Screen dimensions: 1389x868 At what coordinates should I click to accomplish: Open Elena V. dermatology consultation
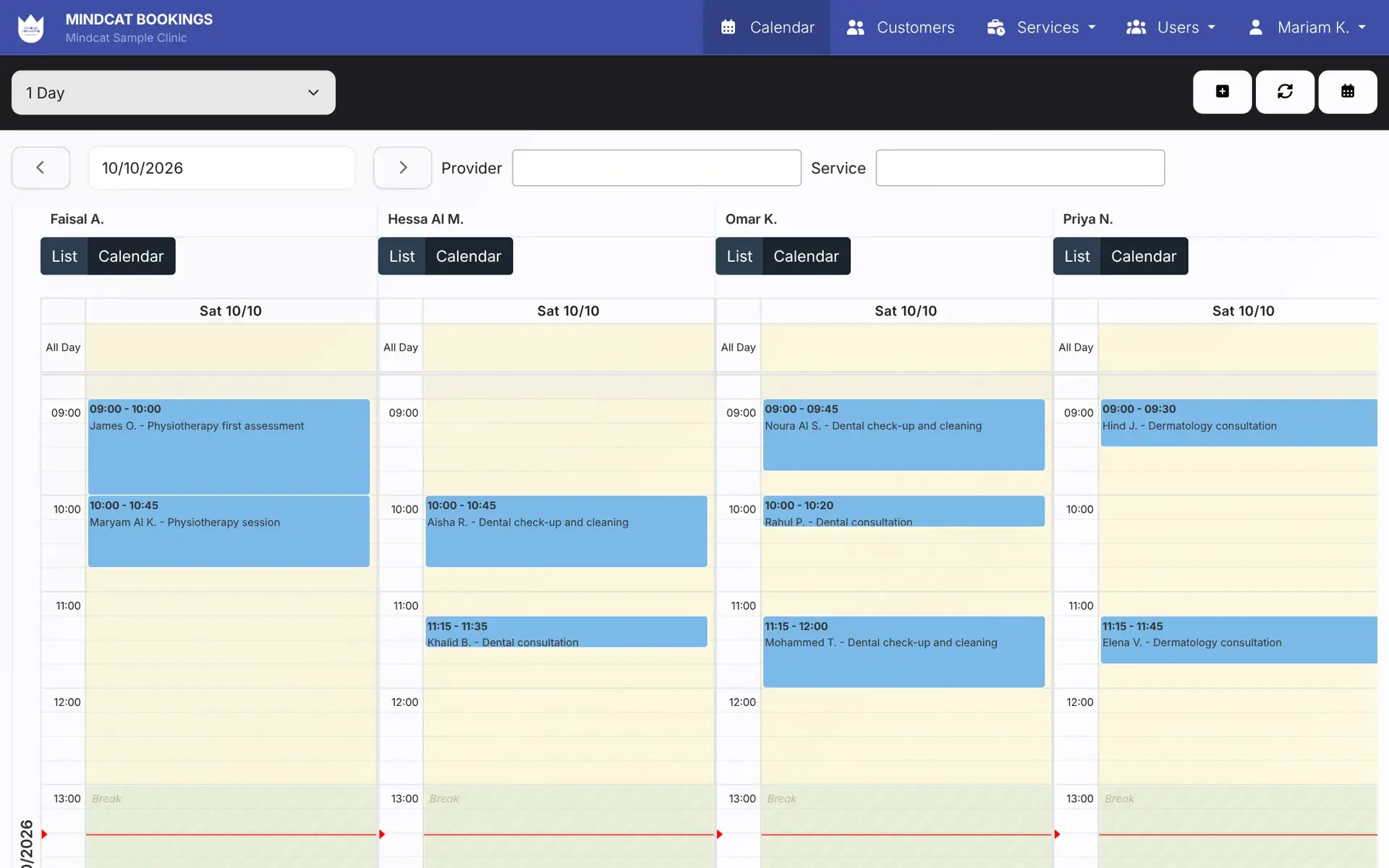tap(1239, 639)
